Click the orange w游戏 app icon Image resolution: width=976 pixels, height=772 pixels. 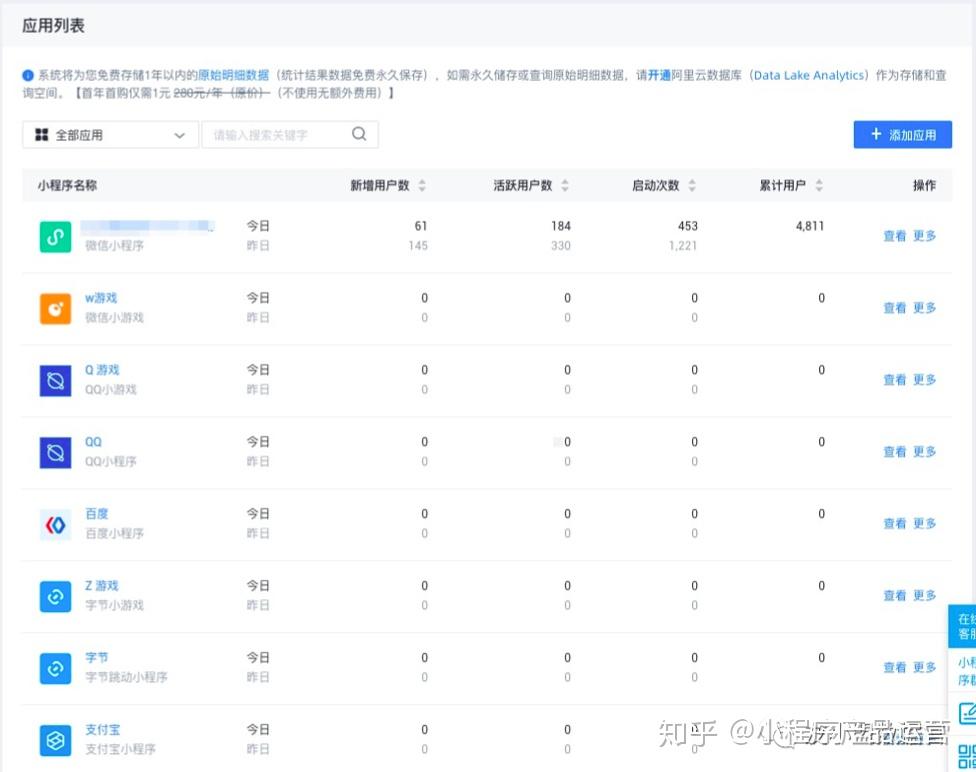point(55,309)
